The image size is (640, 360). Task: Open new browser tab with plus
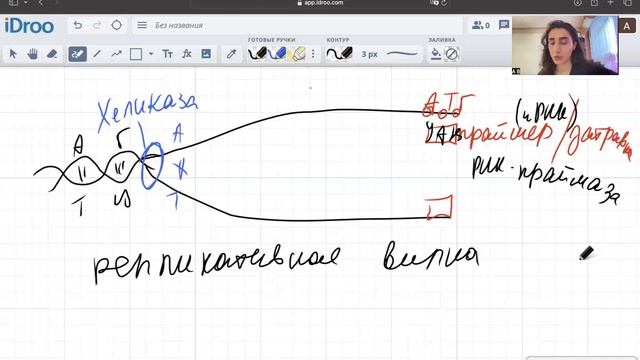coord(611,2)
